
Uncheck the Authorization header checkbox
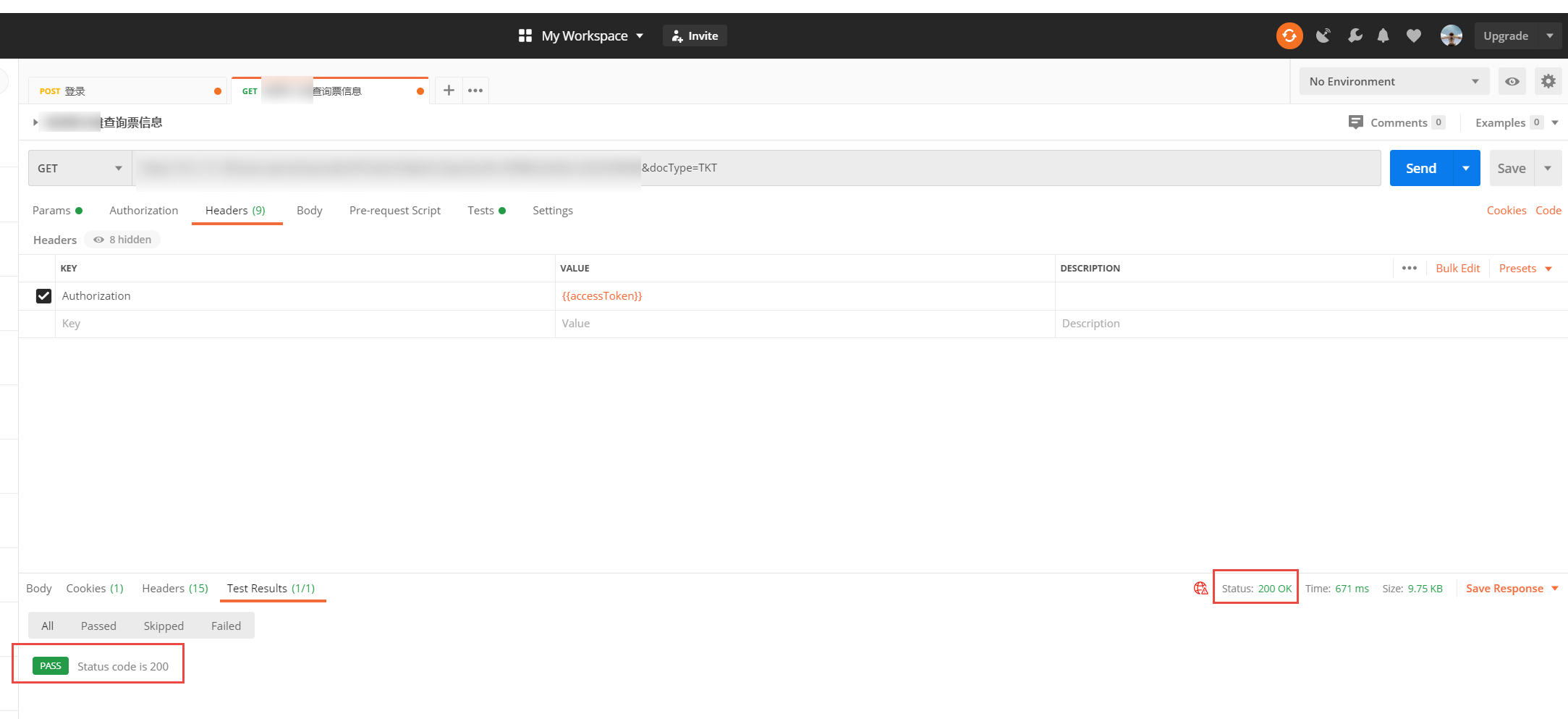click(43, 296)
